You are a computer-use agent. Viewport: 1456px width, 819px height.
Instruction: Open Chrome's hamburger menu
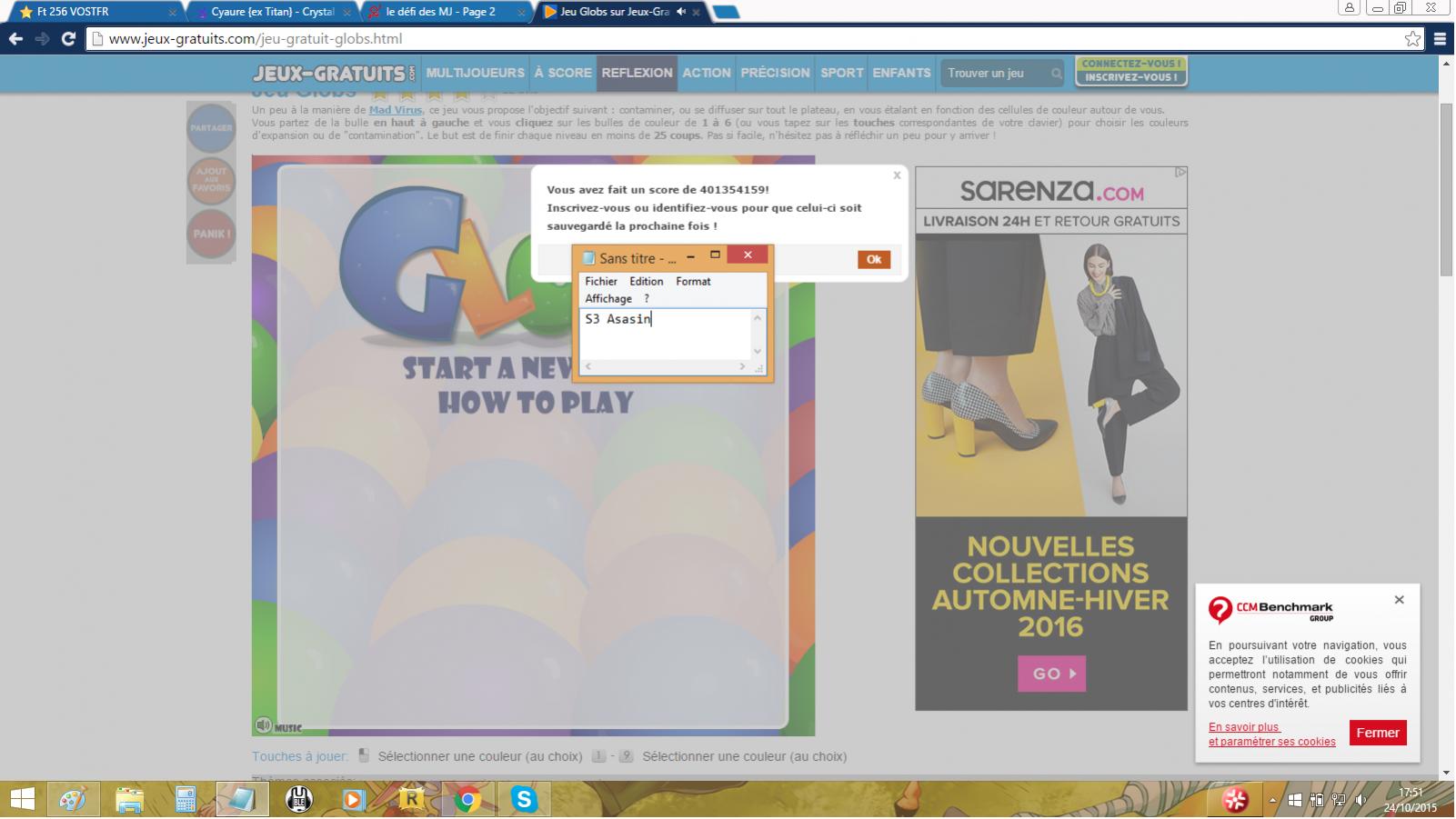pos(1440,38)
